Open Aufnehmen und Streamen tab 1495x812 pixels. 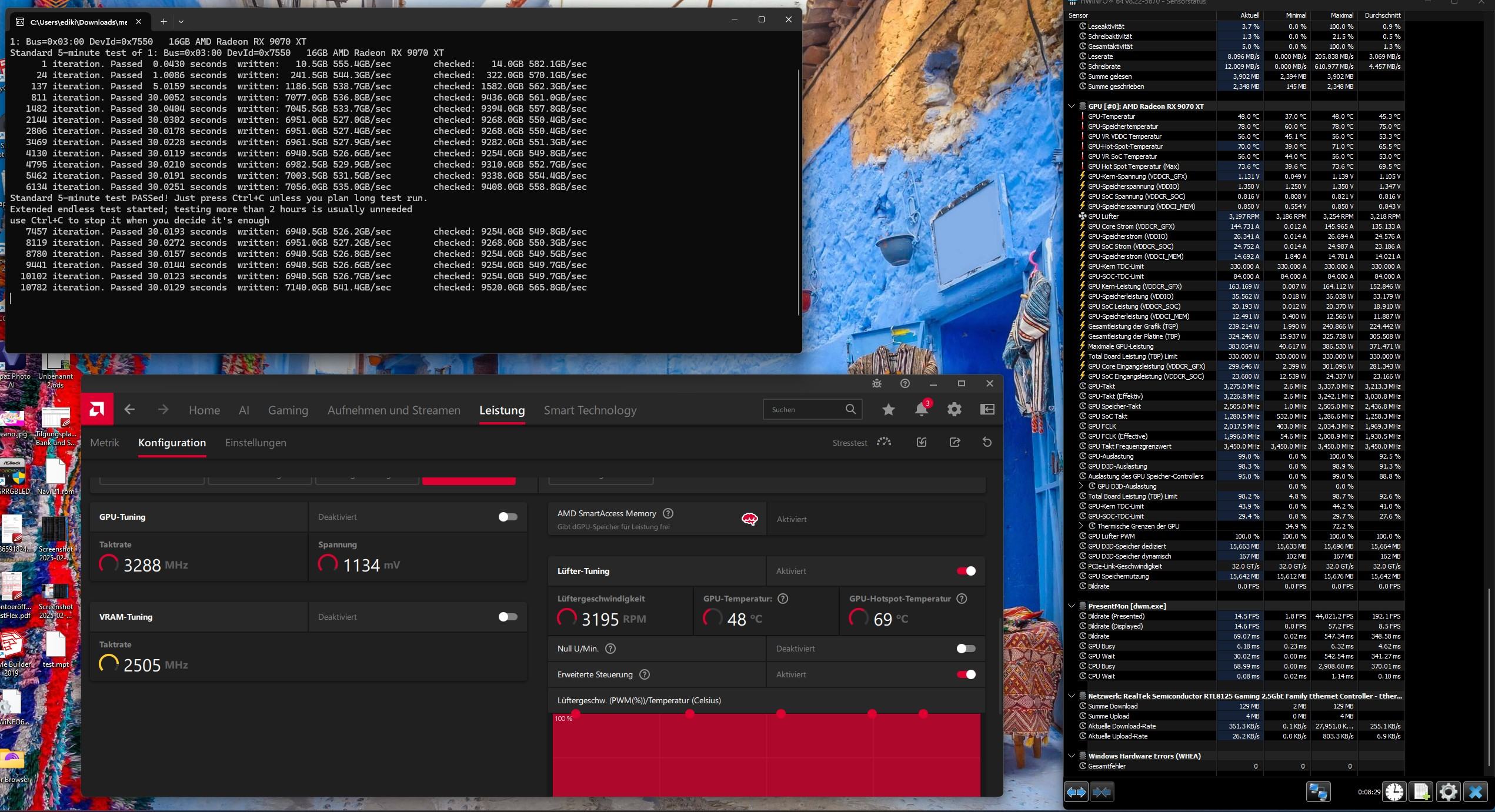[394, 410]
